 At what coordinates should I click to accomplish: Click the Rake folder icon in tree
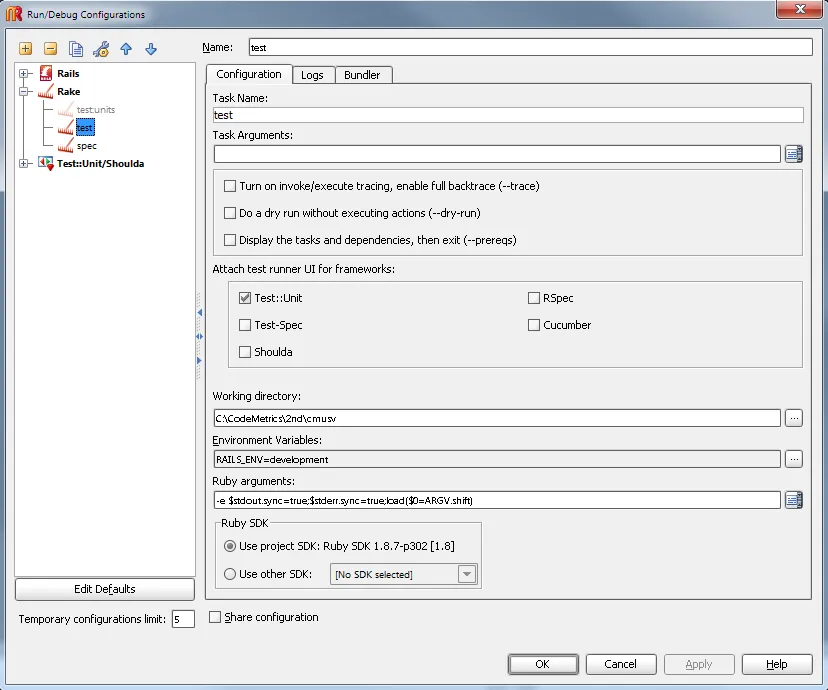[46, 91]
